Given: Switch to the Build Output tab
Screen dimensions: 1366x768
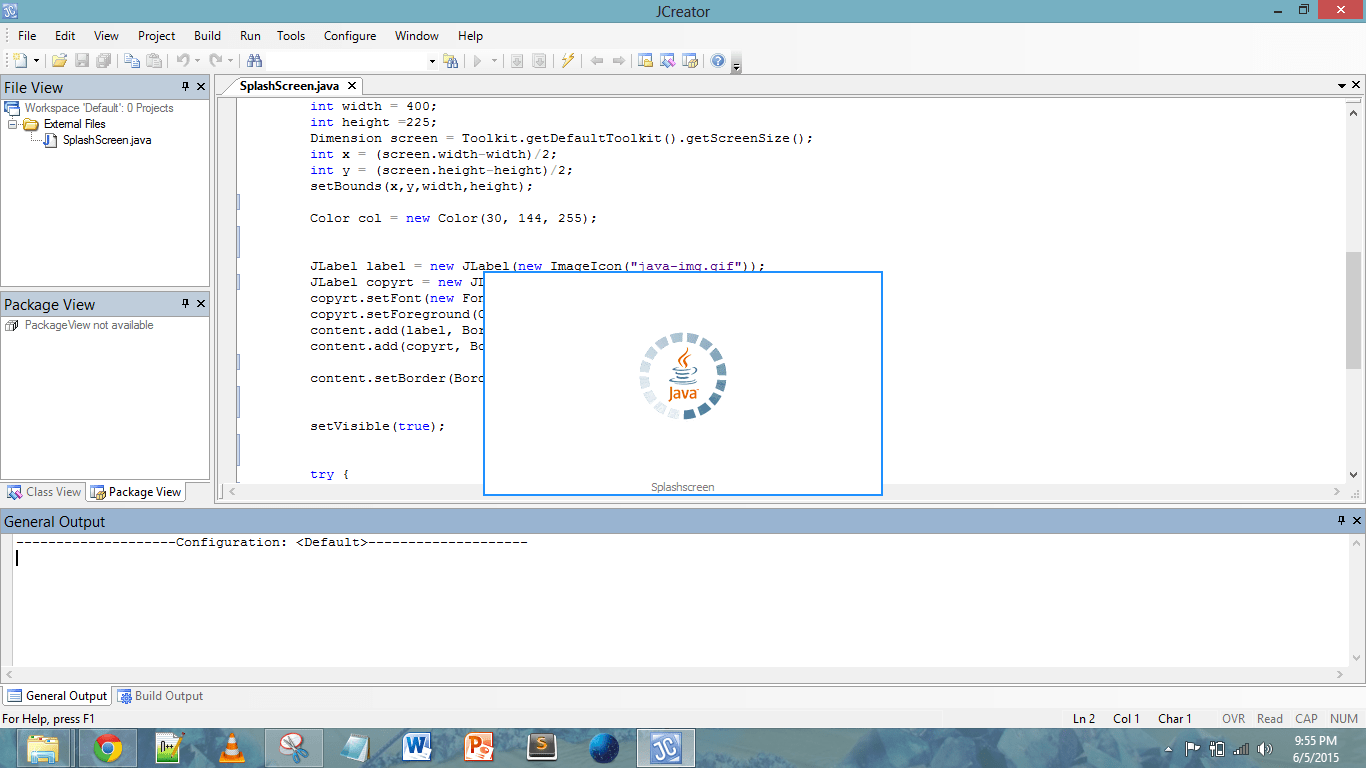Looking at the screenshot, I should [160, 696].
